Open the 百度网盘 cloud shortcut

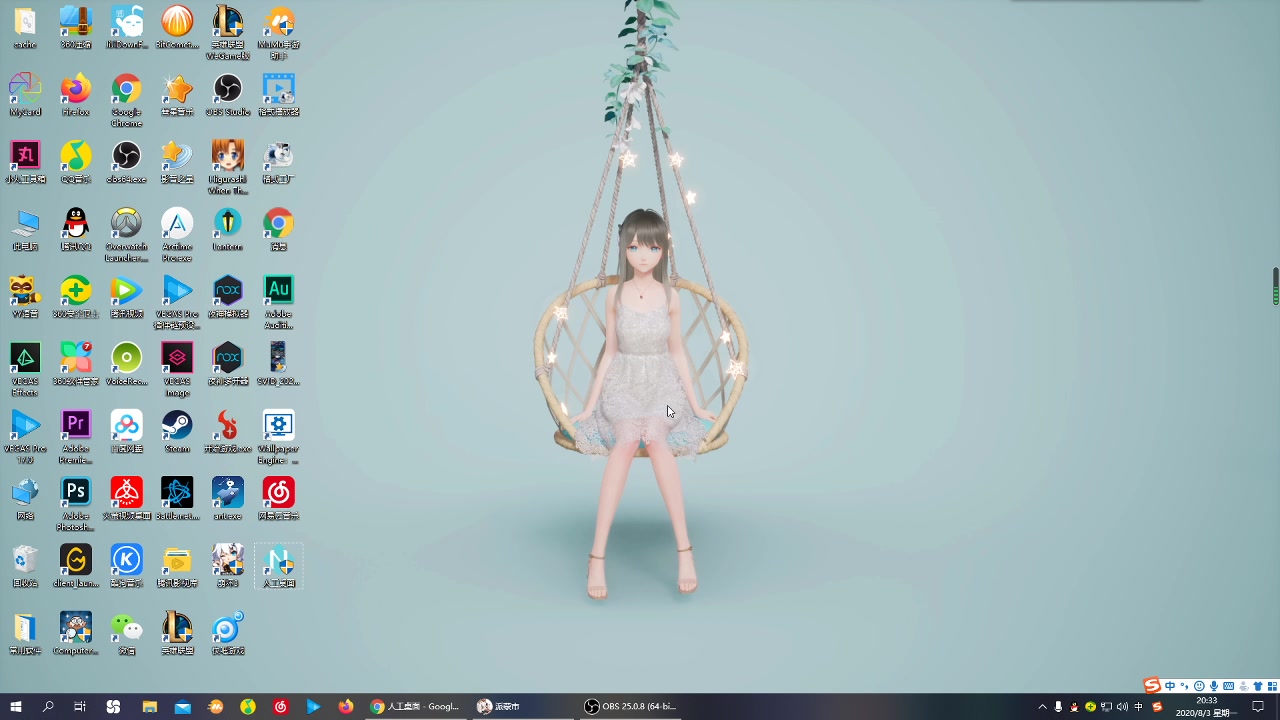tap(126, 431)
